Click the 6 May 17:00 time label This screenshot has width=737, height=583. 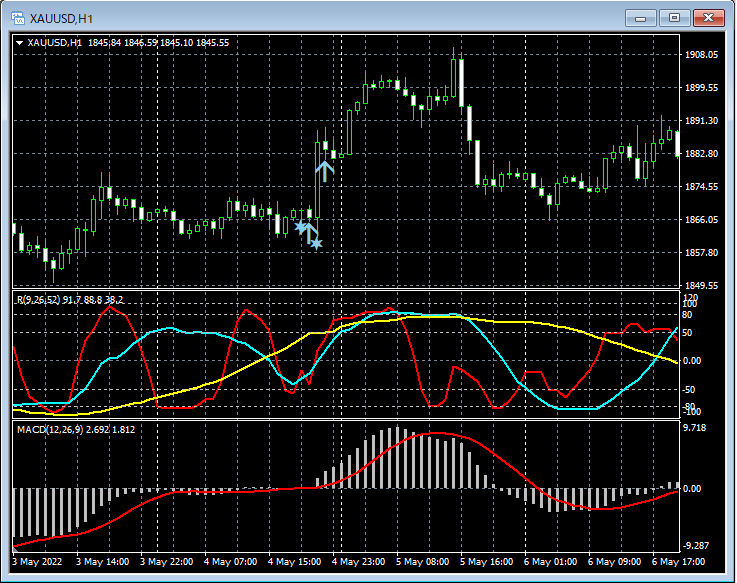click(678, 563)
